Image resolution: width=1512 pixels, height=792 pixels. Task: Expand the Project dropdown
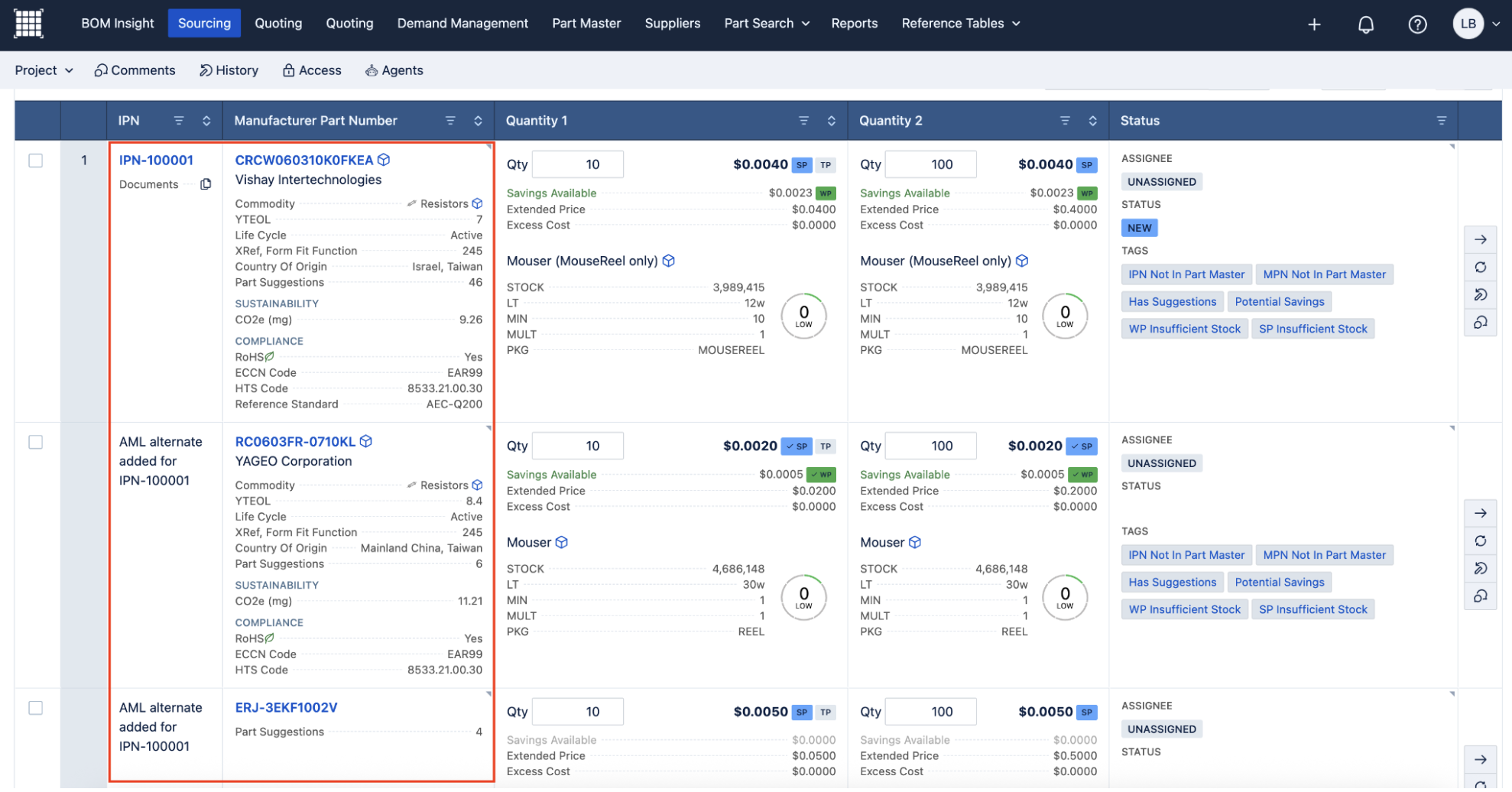(44, 70)
